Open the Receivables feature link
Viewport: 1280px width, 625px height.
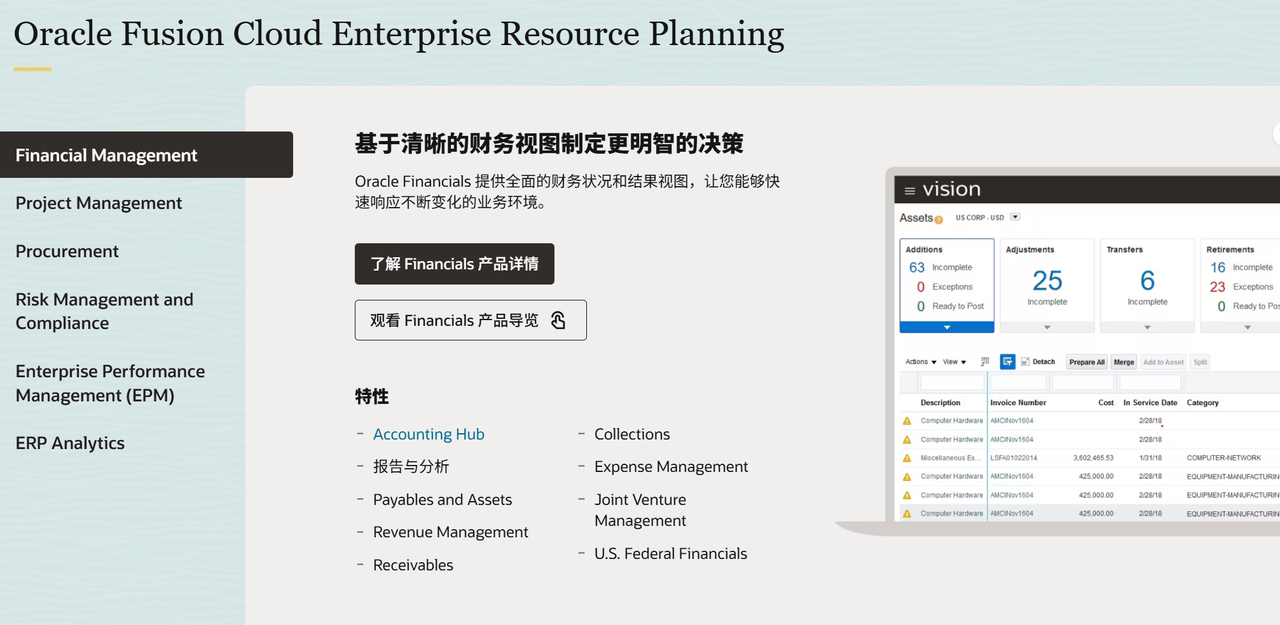413,565
